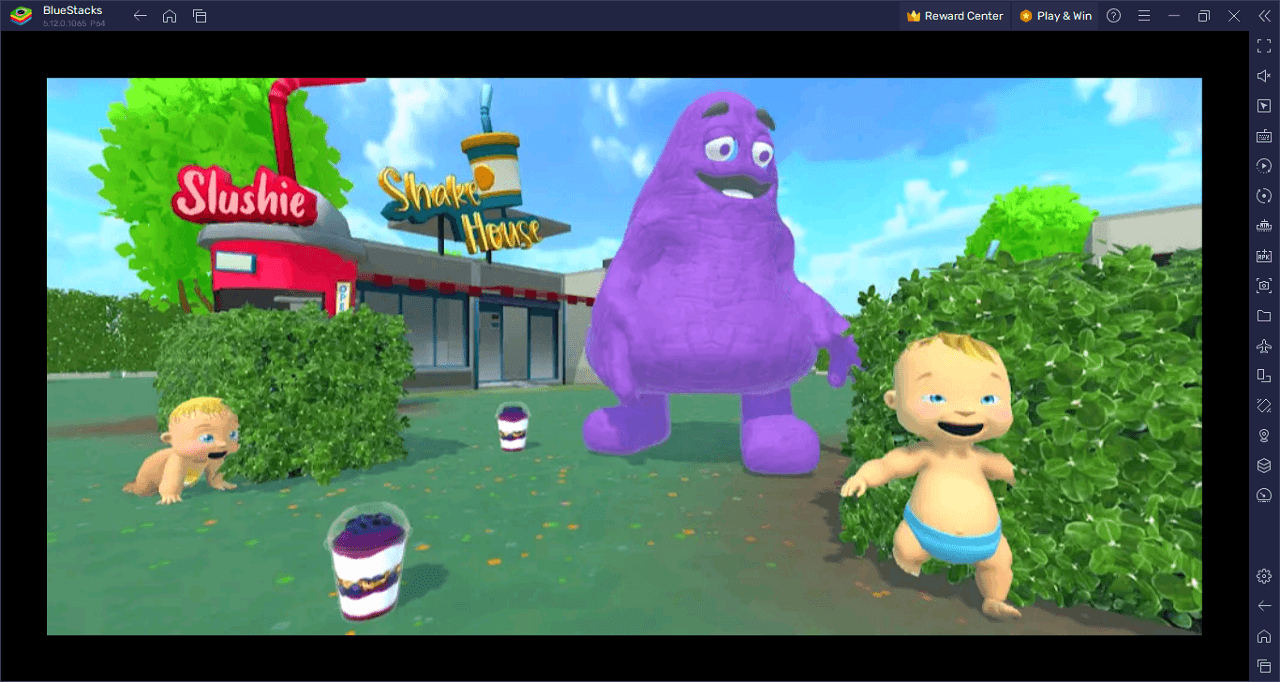
Task: Open recent apps from the title bar
Action: [x=200, y=16]
